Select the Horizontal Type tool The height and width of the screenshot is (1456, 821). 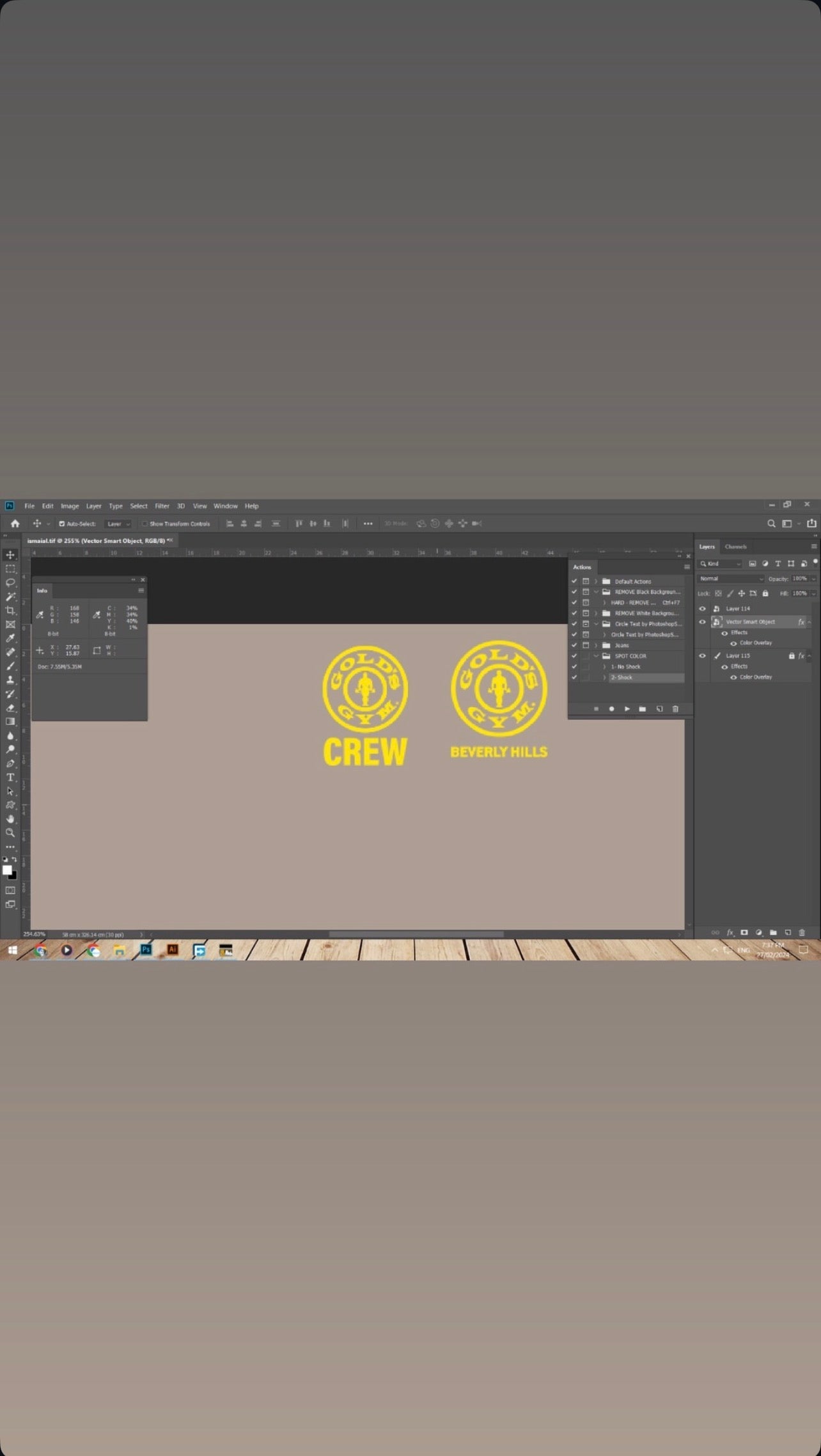coord(10,778)
